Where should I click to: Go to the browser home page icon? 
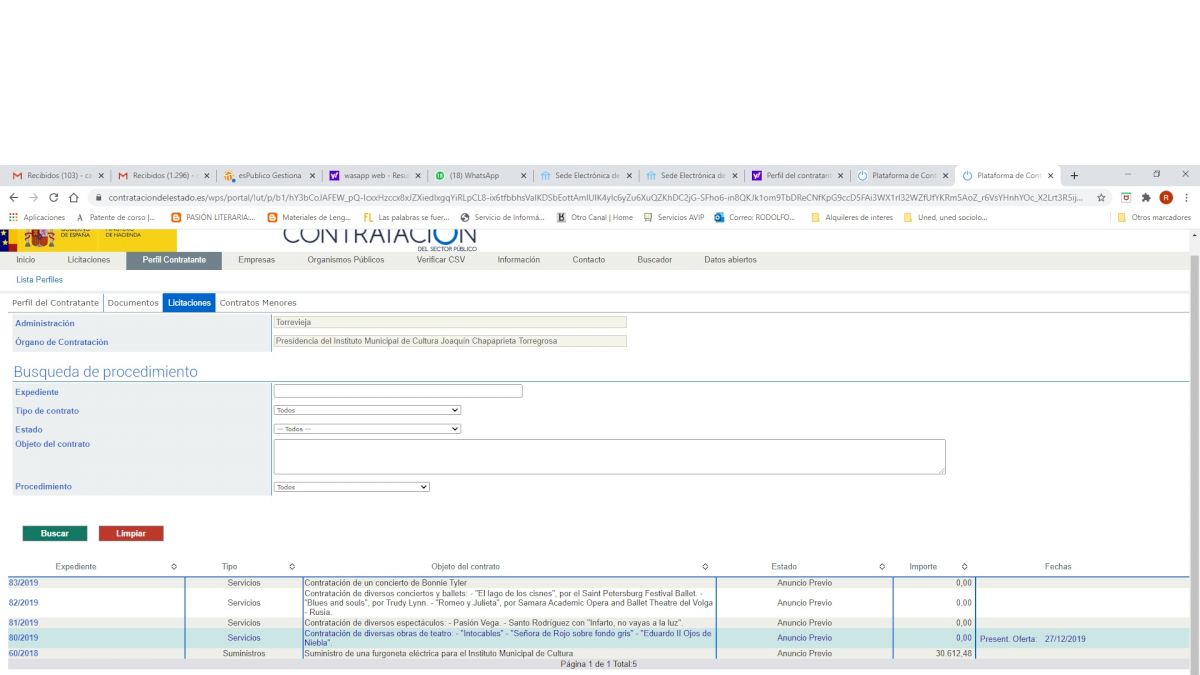click(x=74, y=197)
